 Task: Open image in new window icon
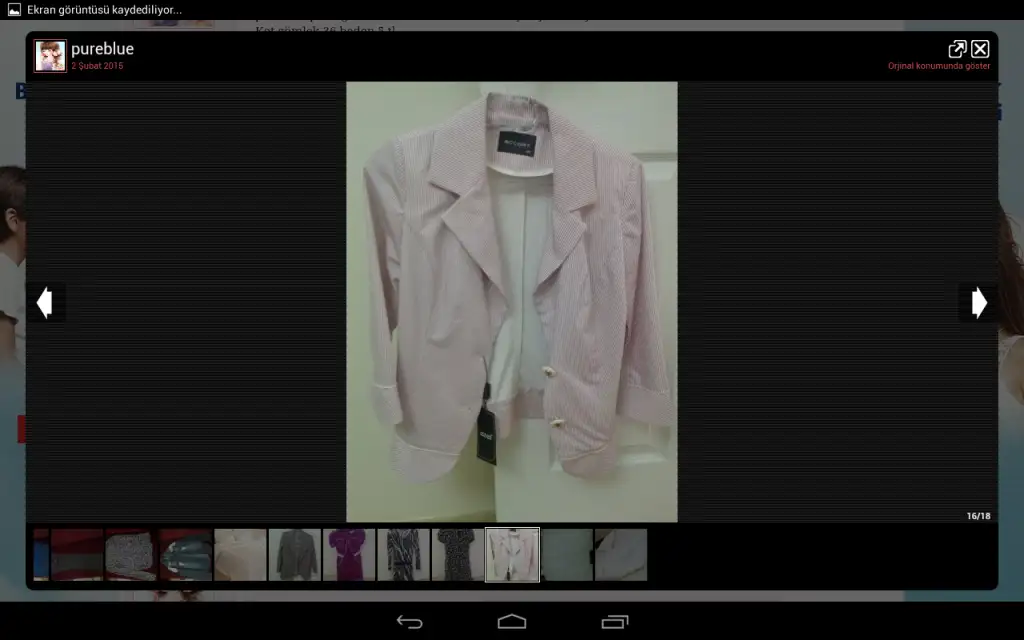[957, 49]
